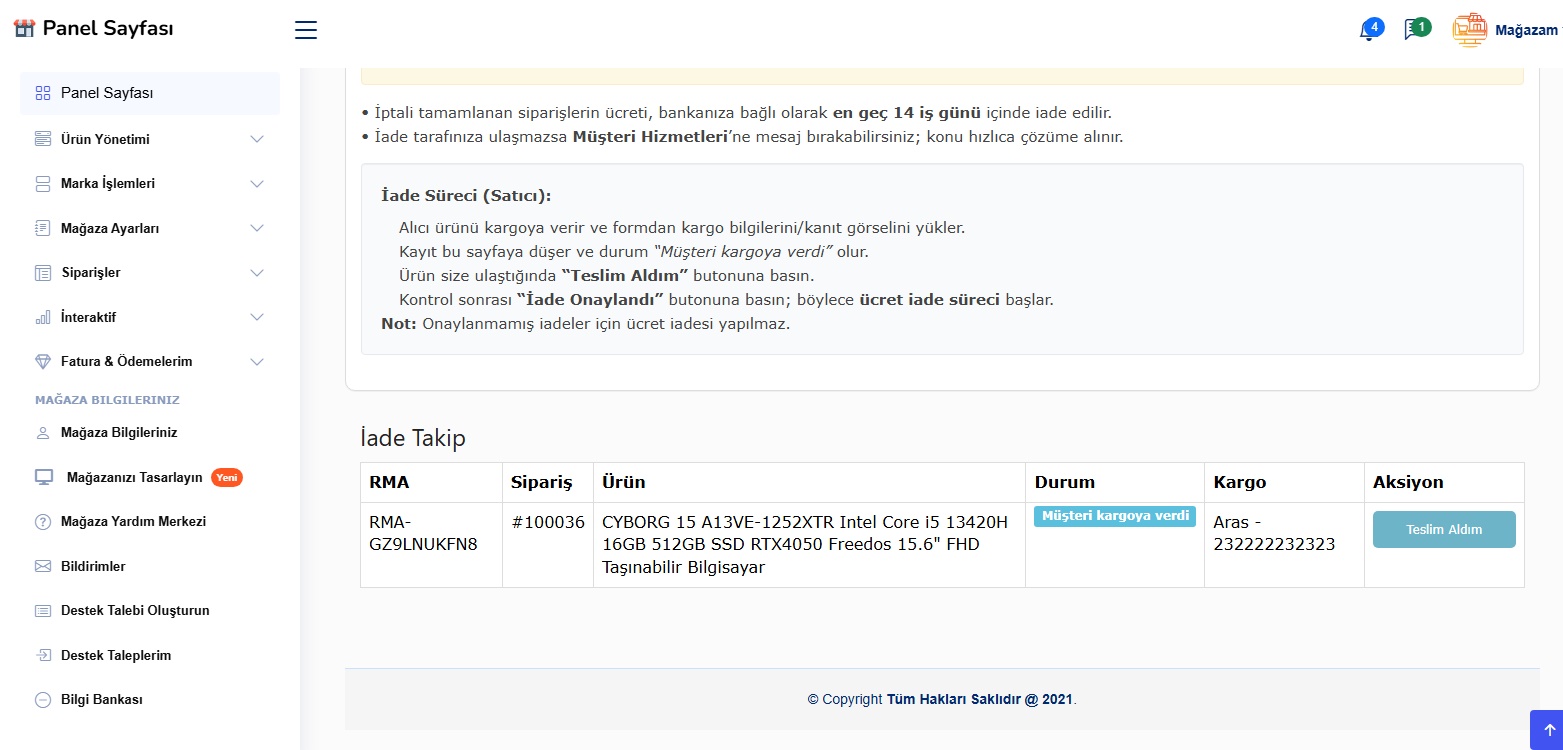The height and width of the screenshot is (750, 1563).
Task: Click the scroll-to-top arrow button
Action: point(1546,729)
